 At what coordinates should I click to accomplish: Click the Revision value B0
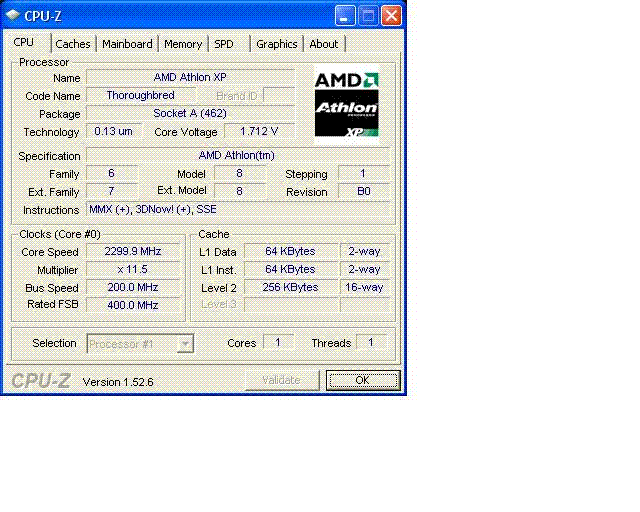363,191
